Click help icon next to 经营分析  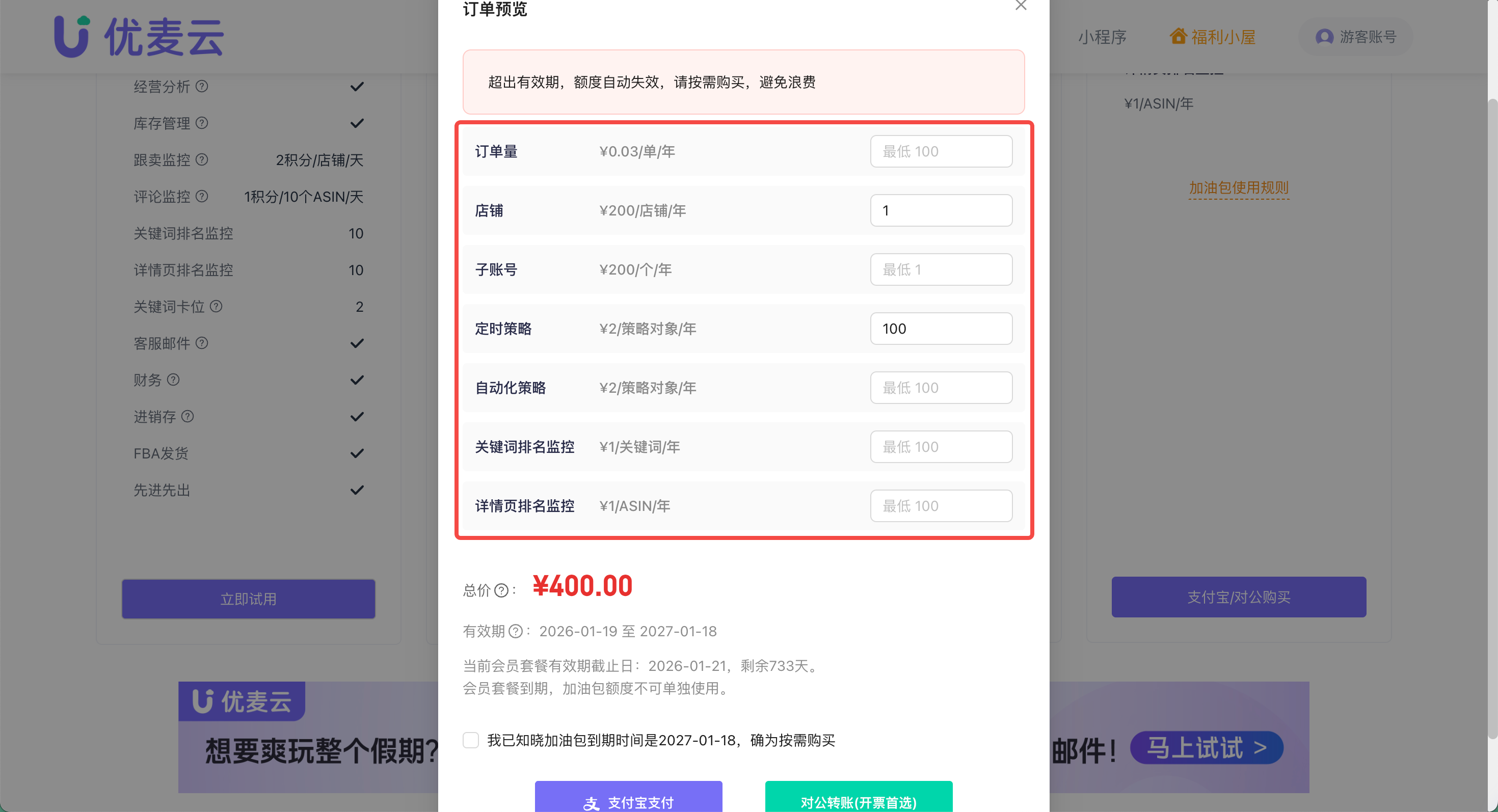[202, 87]
